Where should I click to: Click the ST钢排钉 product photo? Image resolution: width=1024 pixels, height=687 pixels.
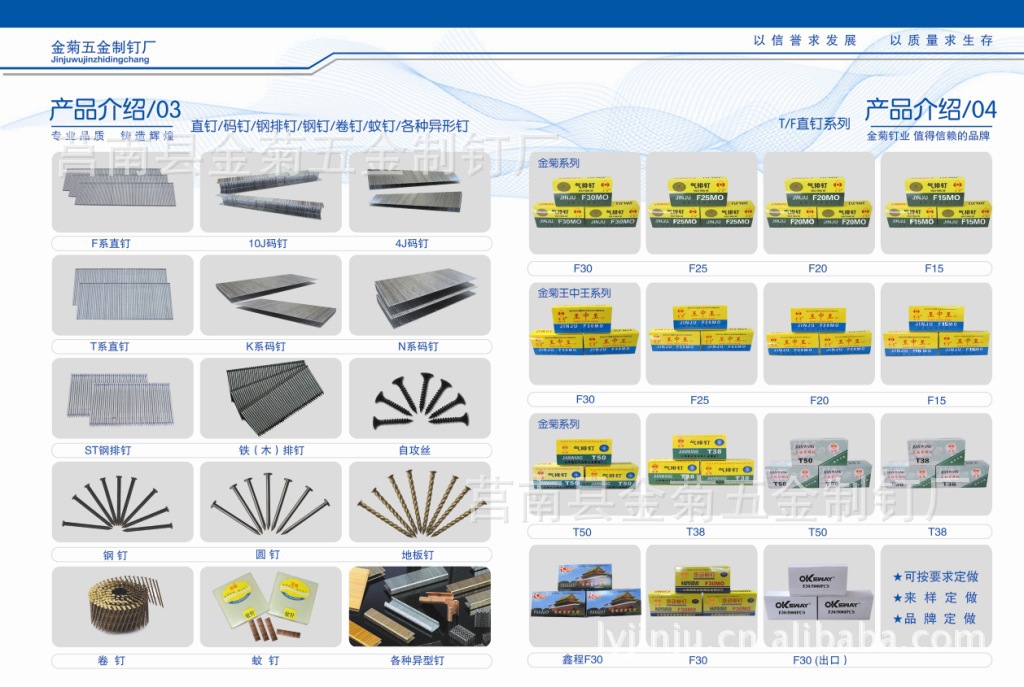coord(123,398)
